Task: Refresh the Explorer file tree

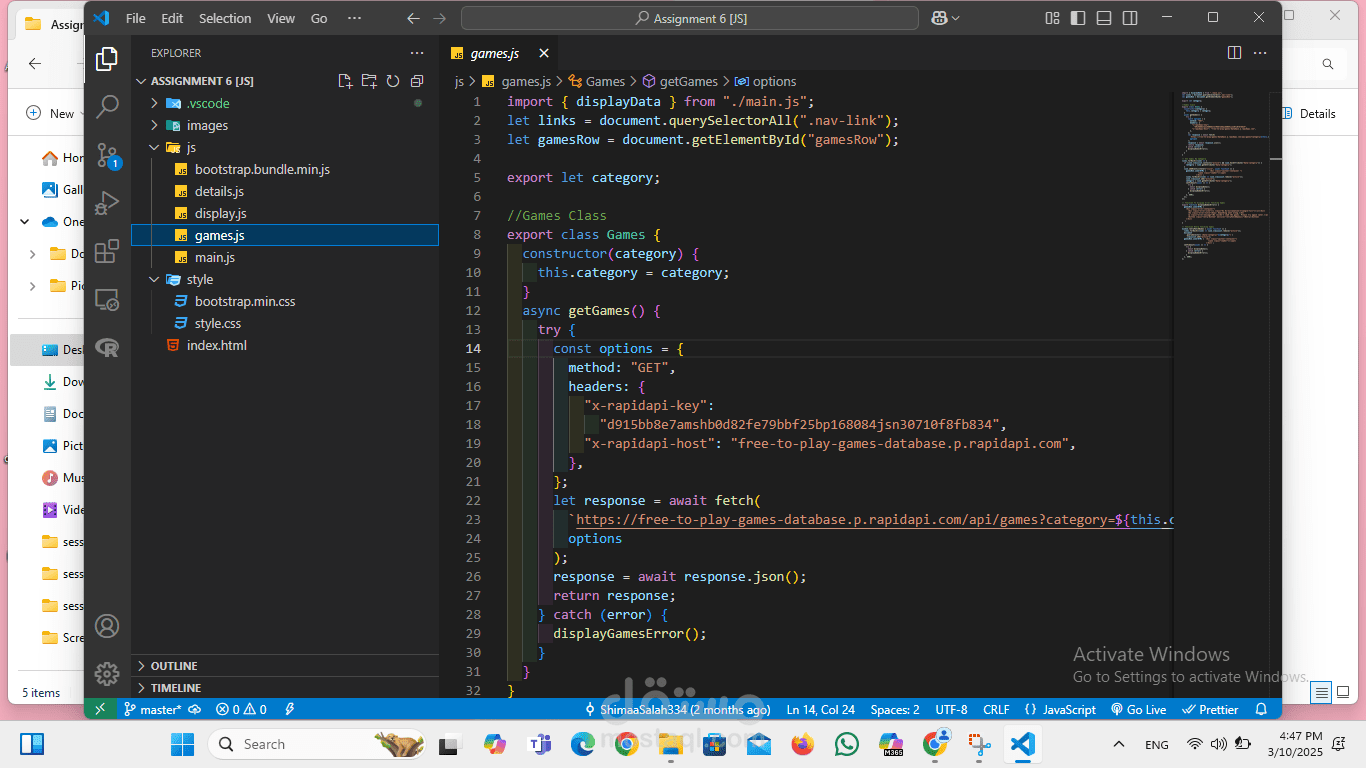Action: [x=393, y=81]
